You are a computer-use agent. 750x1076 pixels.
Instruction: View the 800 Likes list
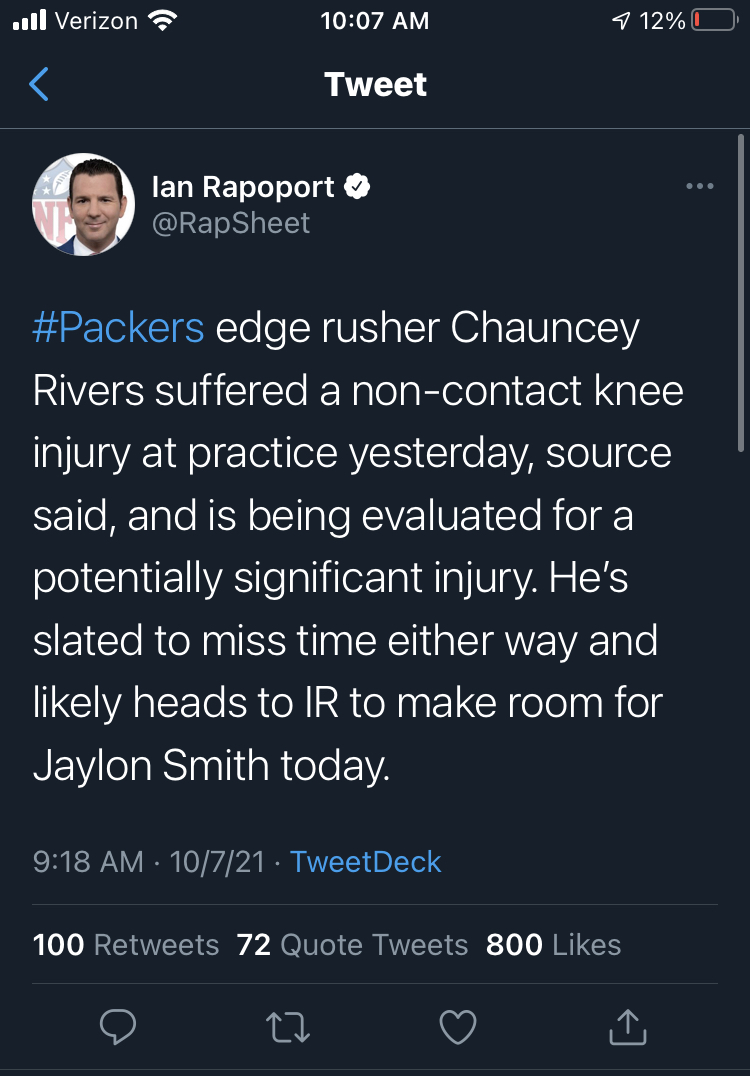click(553, 944)
